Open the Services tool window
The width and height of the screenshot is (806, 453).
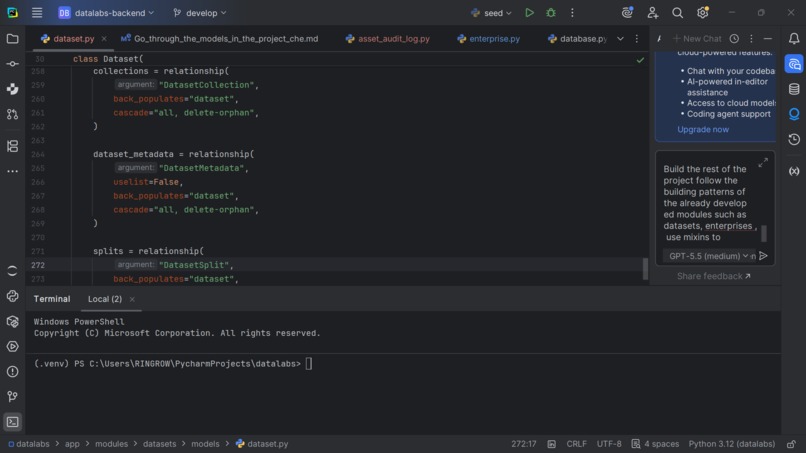click(12, 347)
